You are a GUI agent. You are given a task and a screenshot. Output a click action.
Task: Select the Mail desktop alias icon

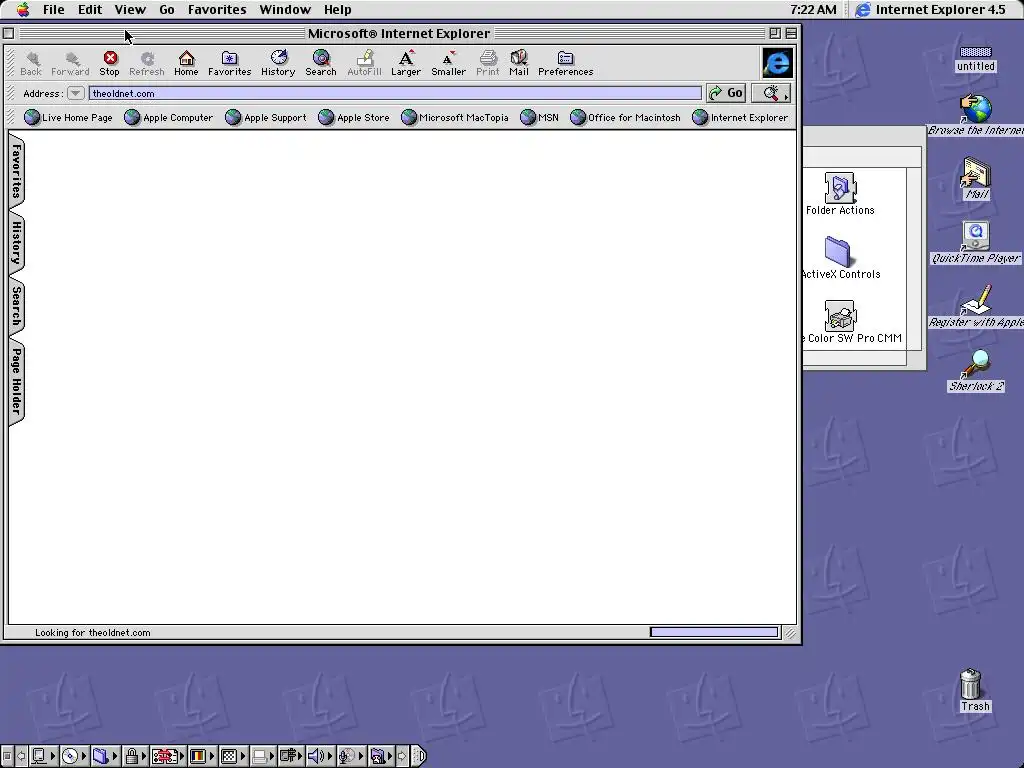(x=976, y=172)
